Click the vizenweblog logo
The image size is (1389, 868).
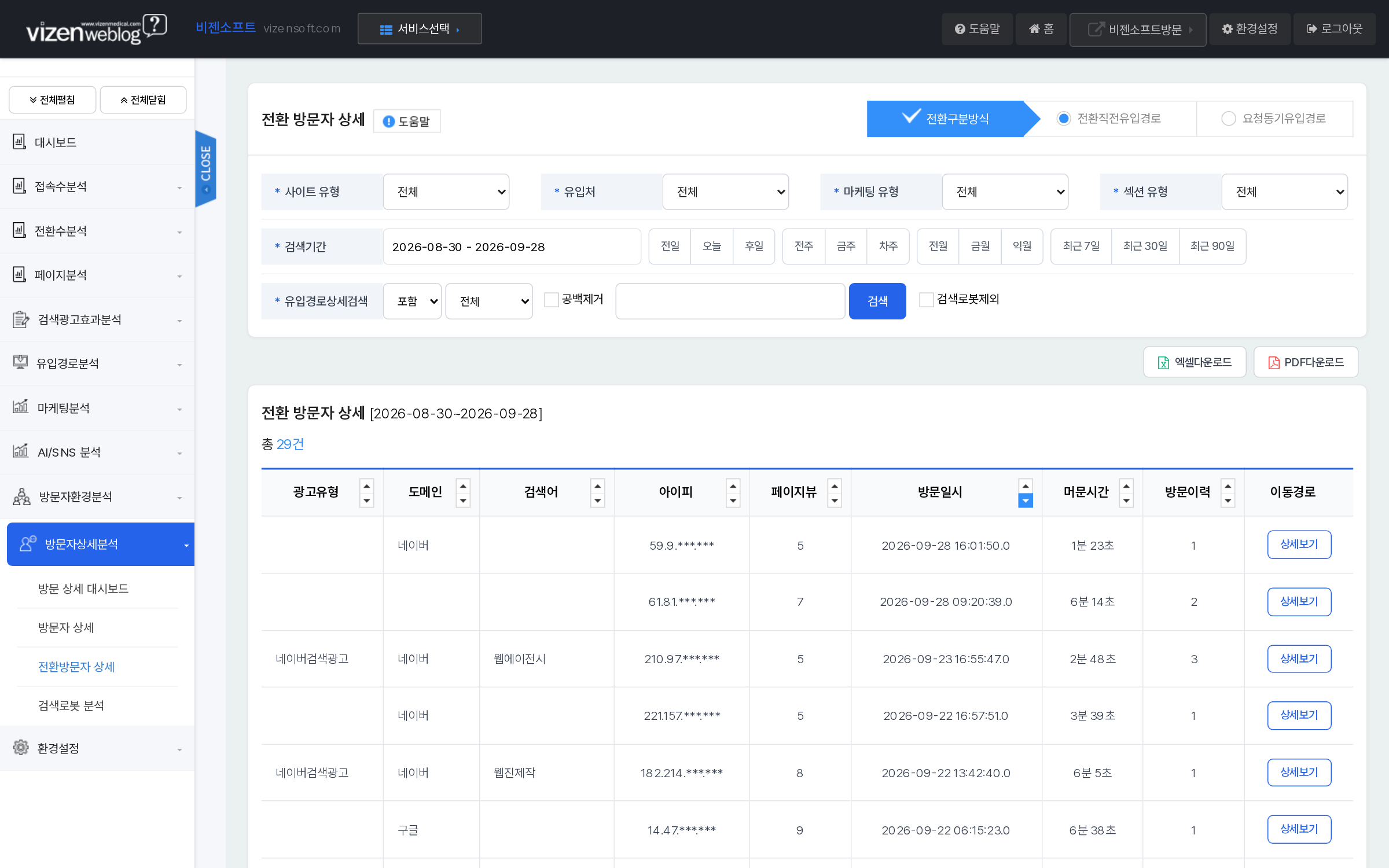96,29
